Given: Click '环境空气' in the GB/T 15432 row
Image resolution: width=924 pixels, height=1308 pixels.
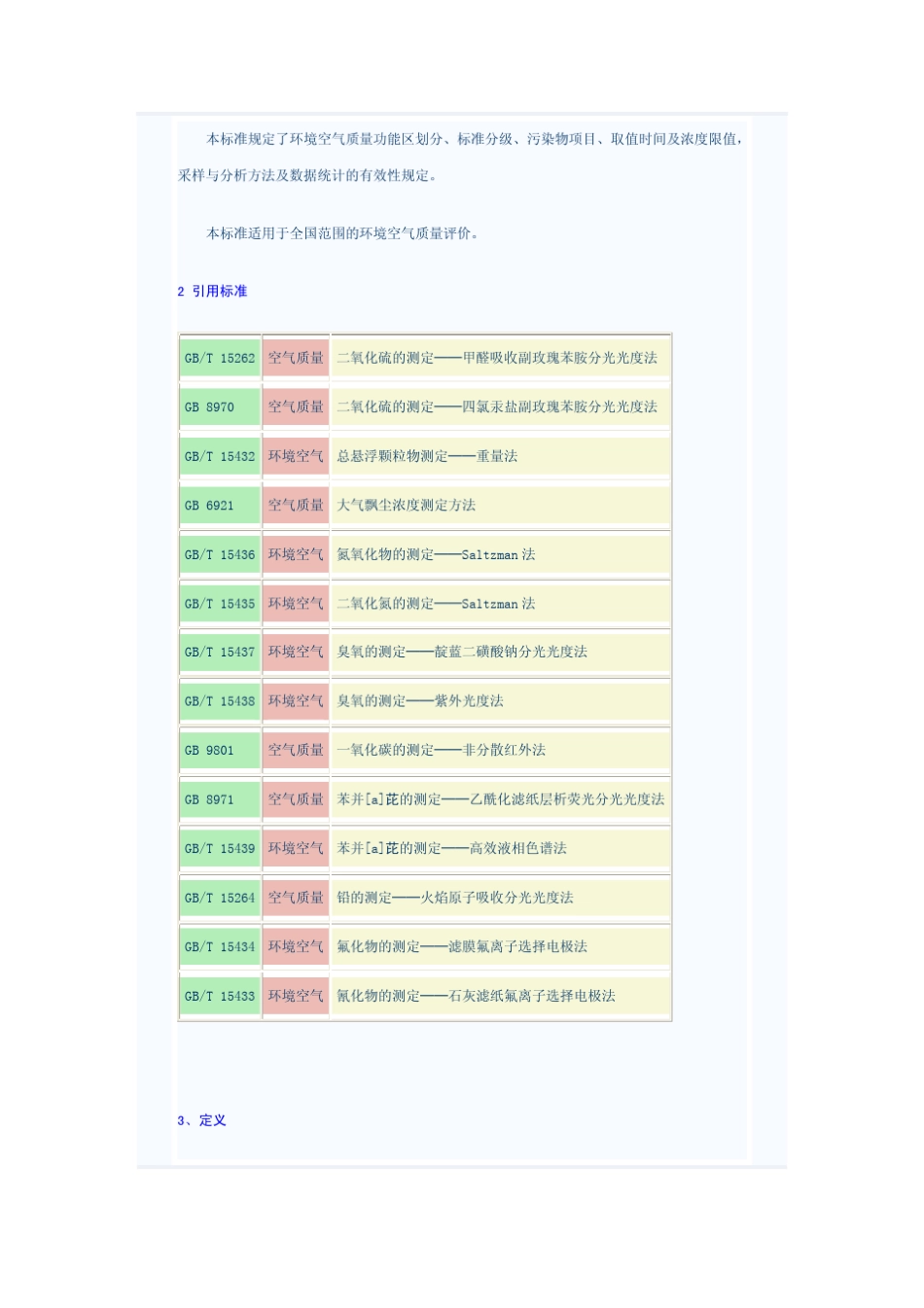Looking at the screenshot, I should click(296, 456).
